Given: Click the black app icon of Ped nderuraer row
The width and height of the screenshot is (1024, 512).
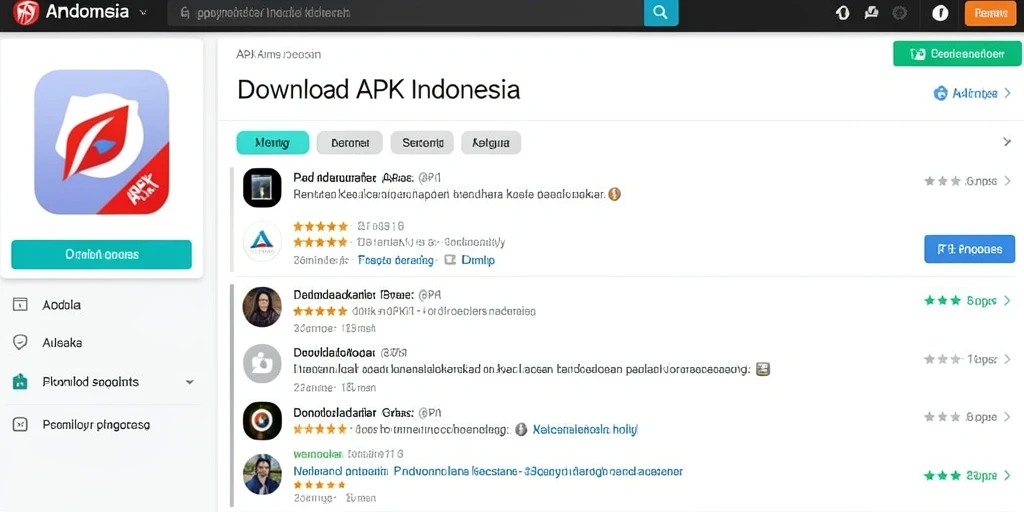Looking at the screenshot, I should [262, 188].
